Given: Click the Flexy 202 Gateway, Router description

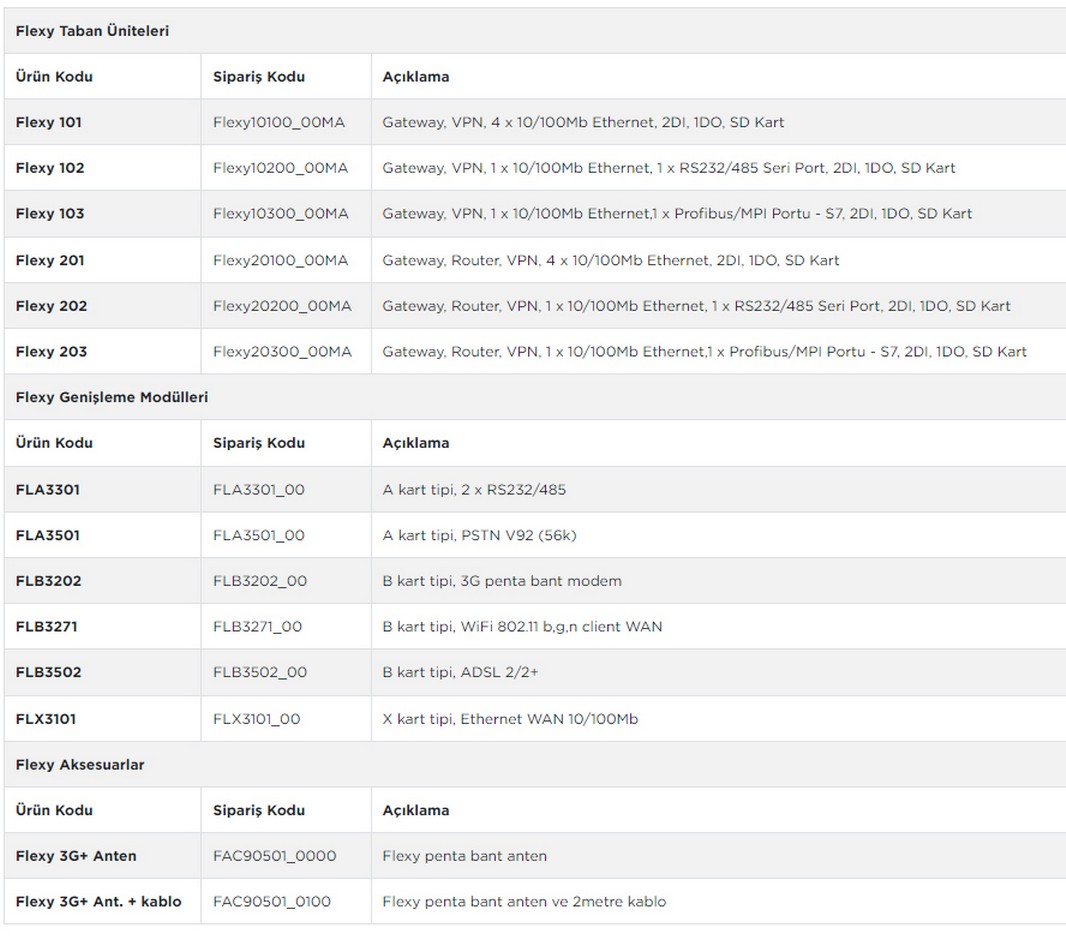Looking at the screenshot, I should pos(696,306).
